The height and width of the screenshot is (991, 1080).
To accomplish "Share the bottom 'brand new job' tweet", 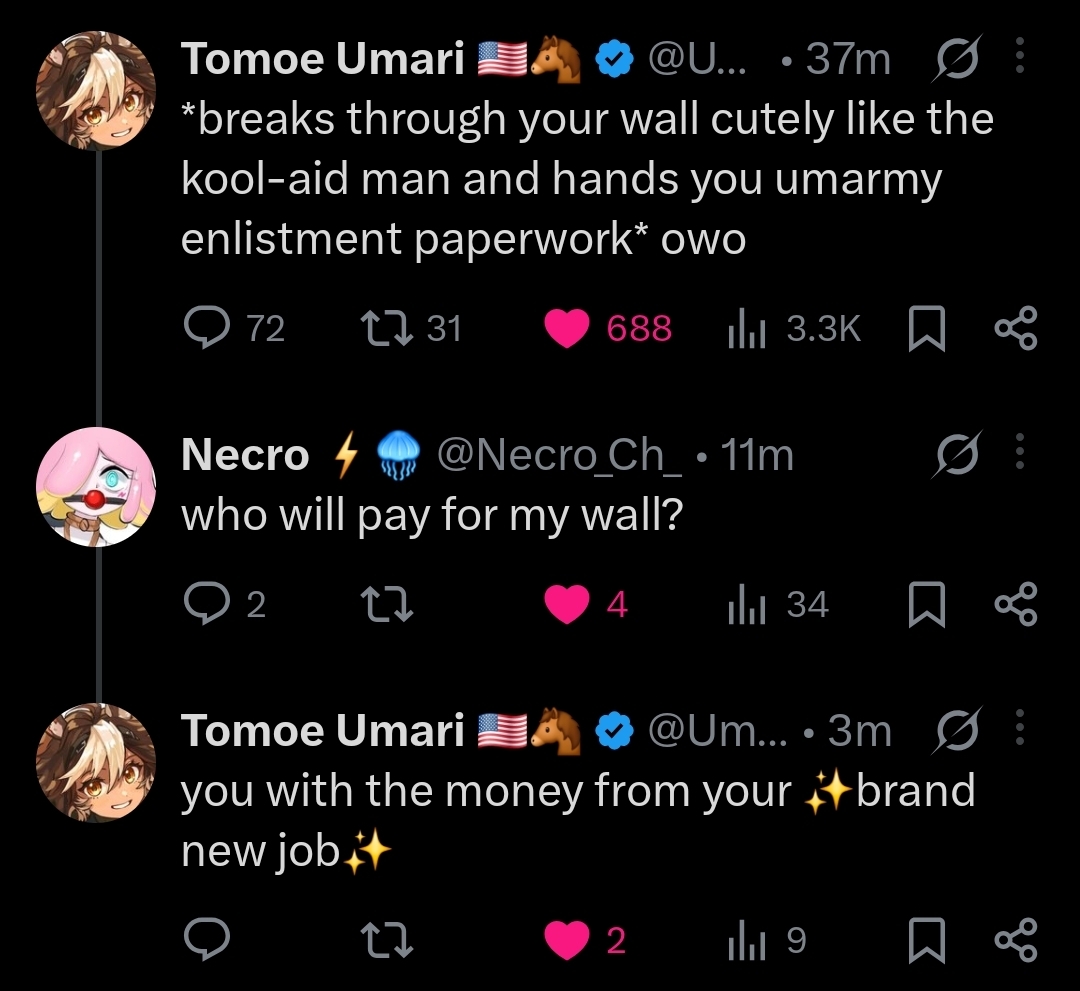I will (x=1017, y=939).
